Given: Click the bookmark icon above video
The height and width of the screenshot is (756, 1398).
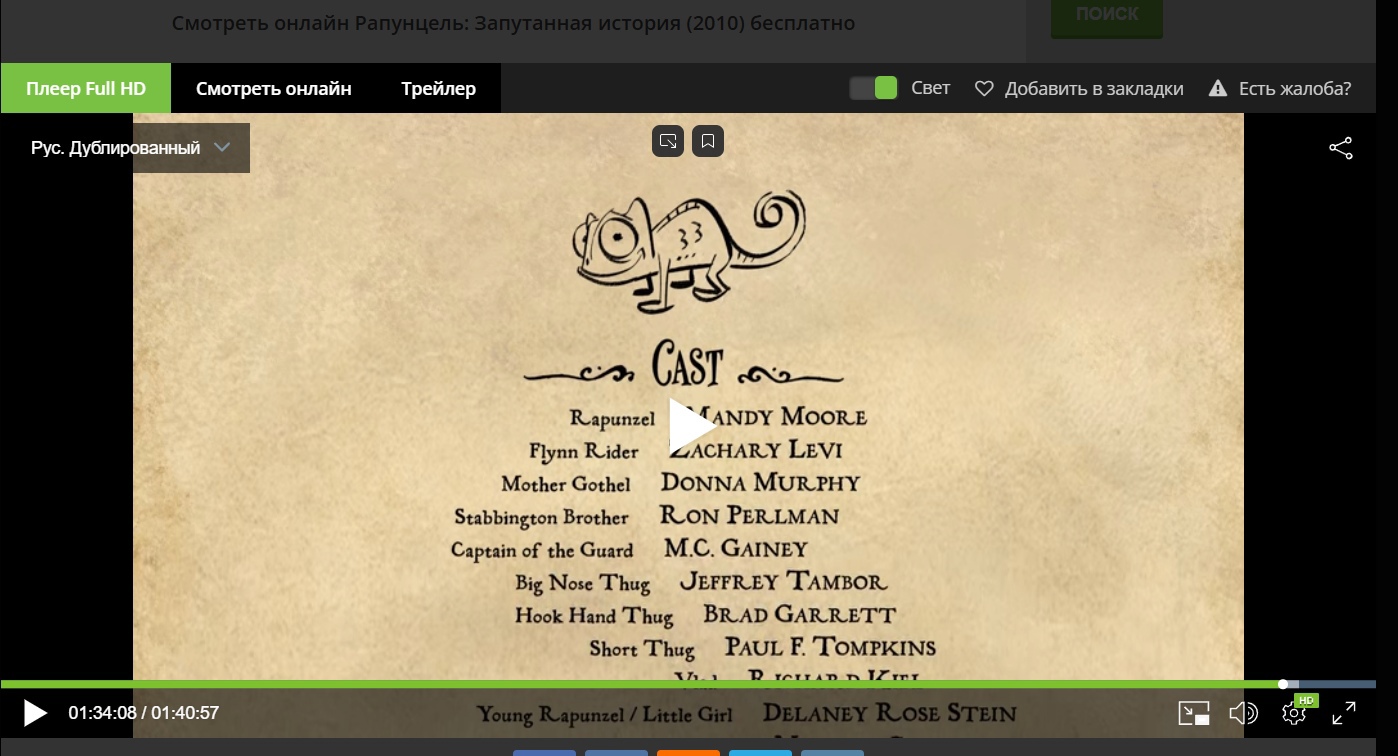Looking at the screenshot, I should 708,141.
